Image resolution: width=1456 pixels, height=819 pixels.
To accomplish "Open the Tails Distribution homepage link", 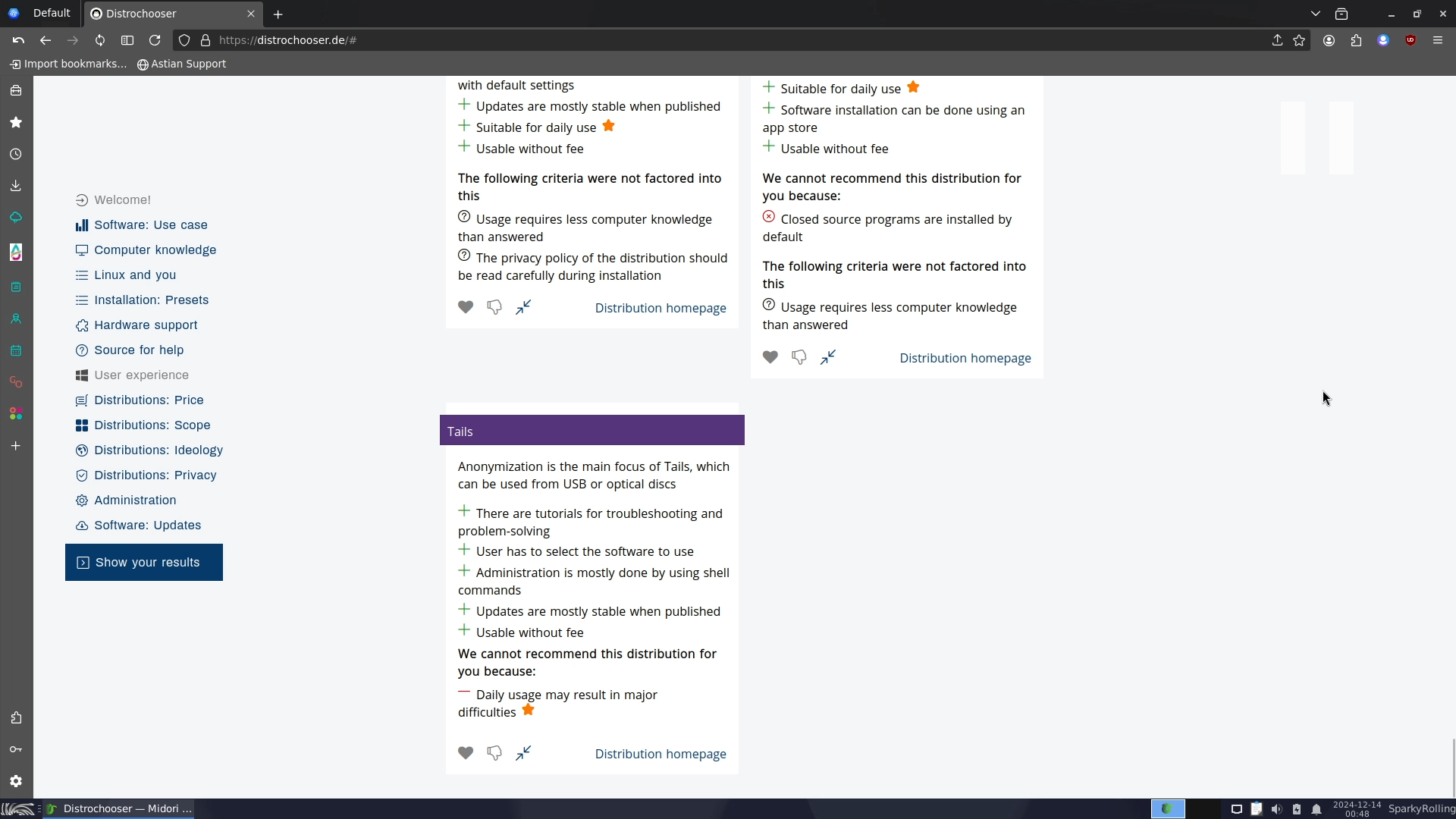I will (x=660, y=754).
